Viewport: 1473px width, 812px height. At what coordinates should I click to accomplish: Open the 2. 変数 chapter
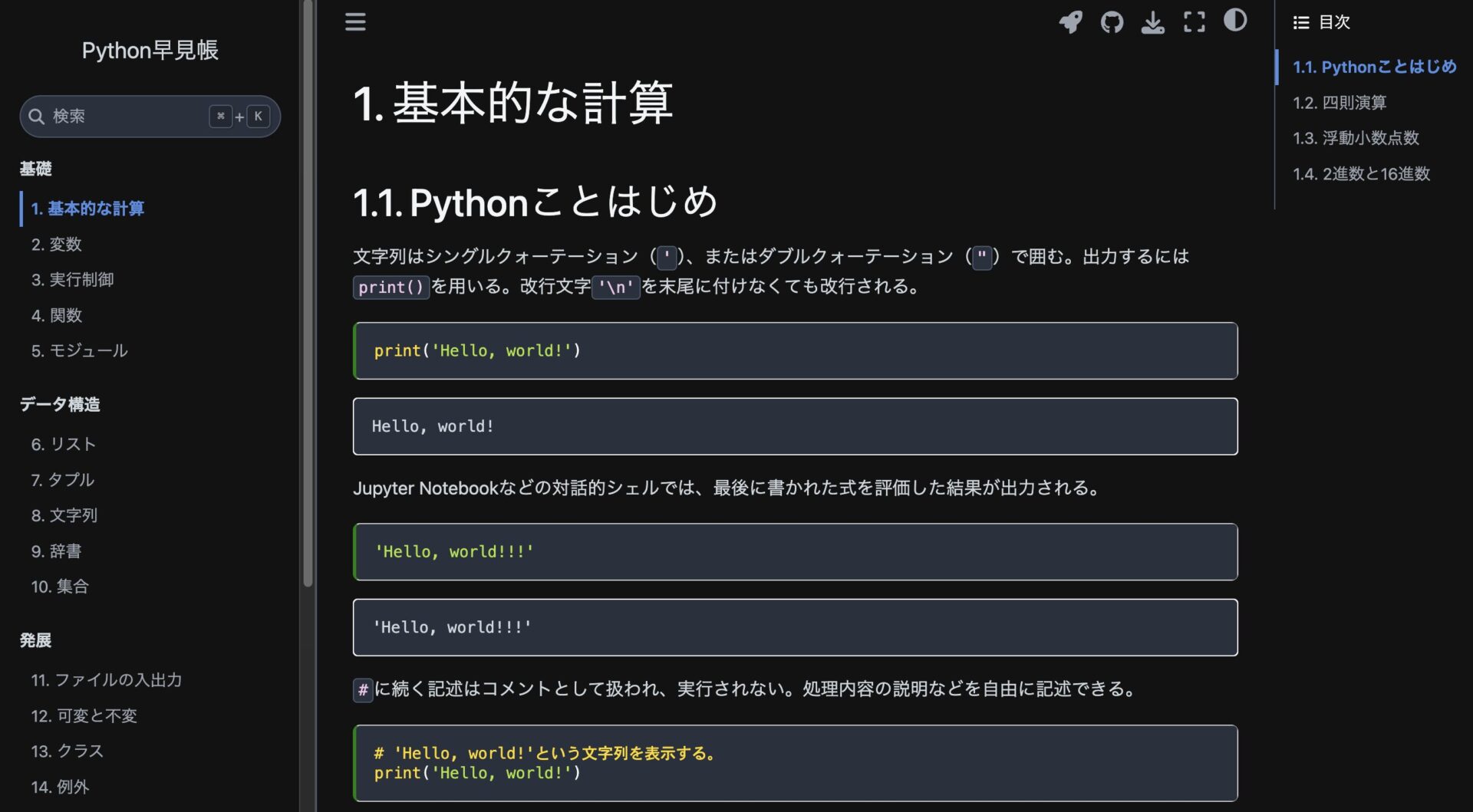pyautogui.click(x=59, y=244)
